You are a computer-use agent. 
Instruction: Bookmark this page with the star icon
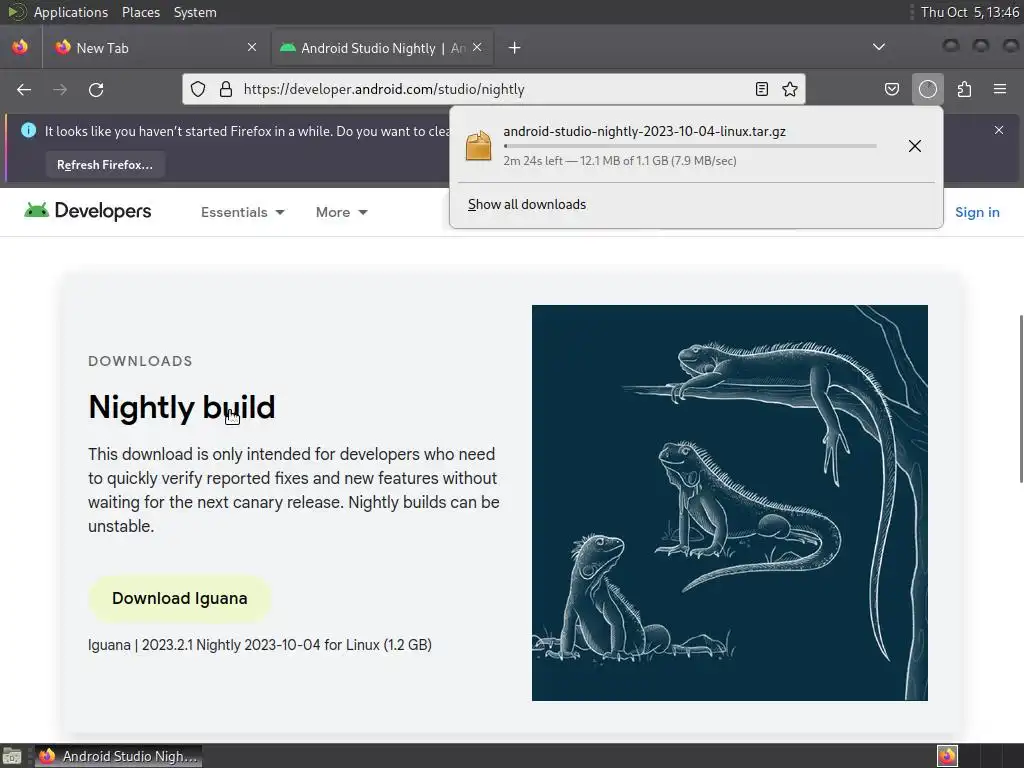(x=790, y=89)
